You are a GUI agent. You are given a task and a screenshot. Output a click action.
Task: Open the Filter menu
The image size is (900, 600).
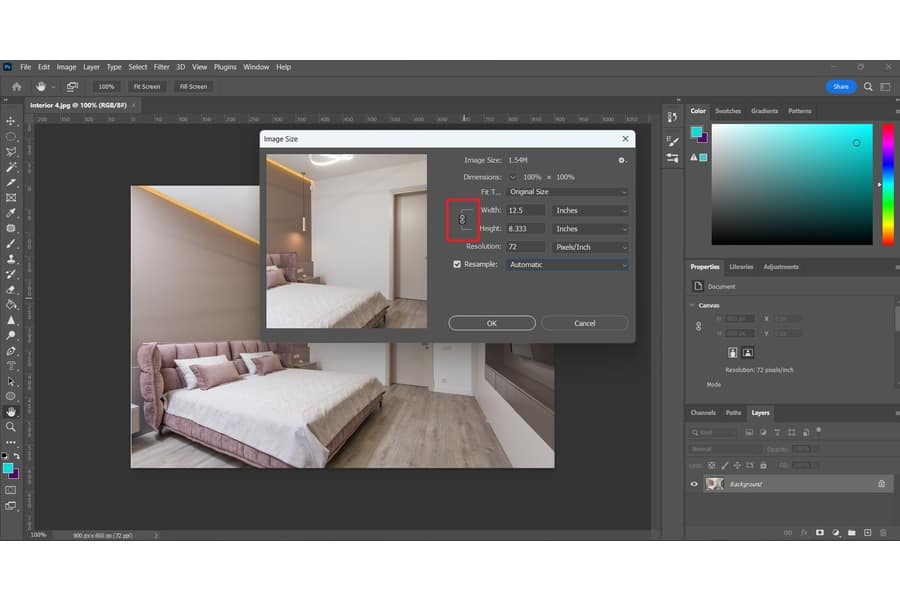point(161,67)
